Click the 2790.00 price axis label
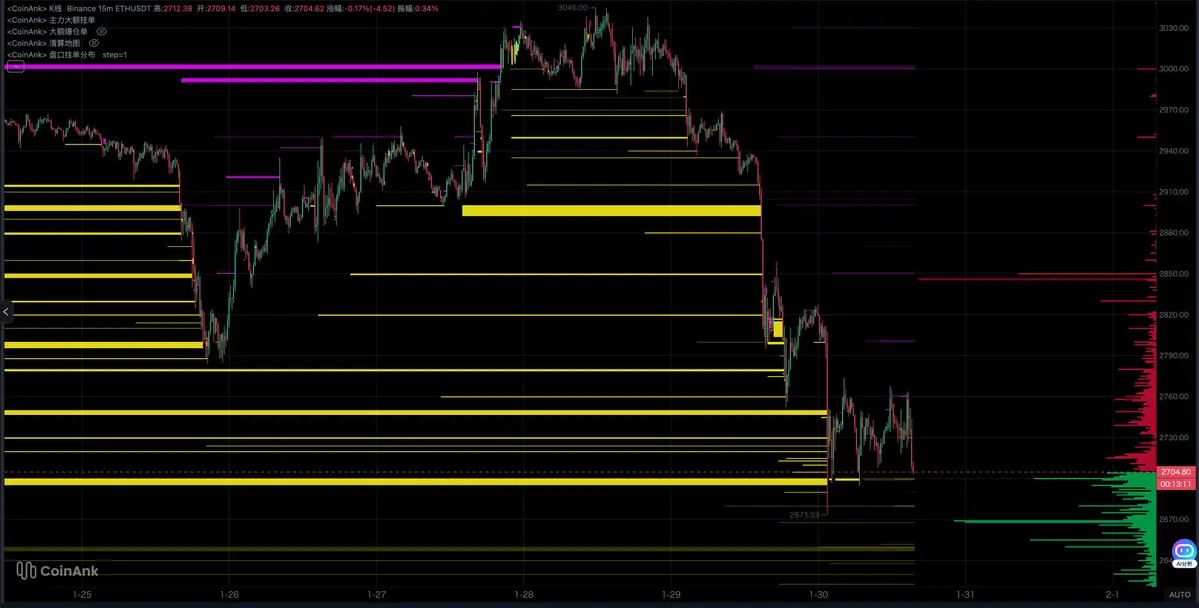The height and width of the screenshot is (608, 1199). coord(1174,356)
